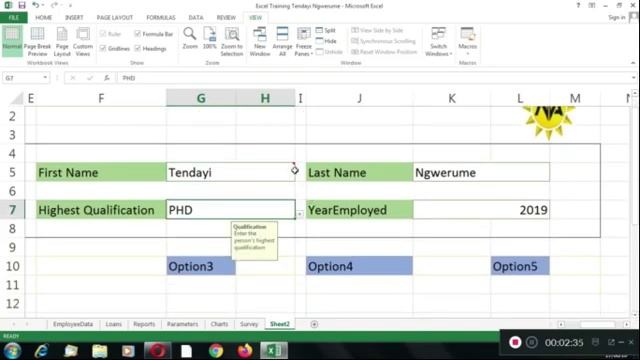Pause the screen recording
This screenshot has height=360, width=640.
(x=531, y=342)
